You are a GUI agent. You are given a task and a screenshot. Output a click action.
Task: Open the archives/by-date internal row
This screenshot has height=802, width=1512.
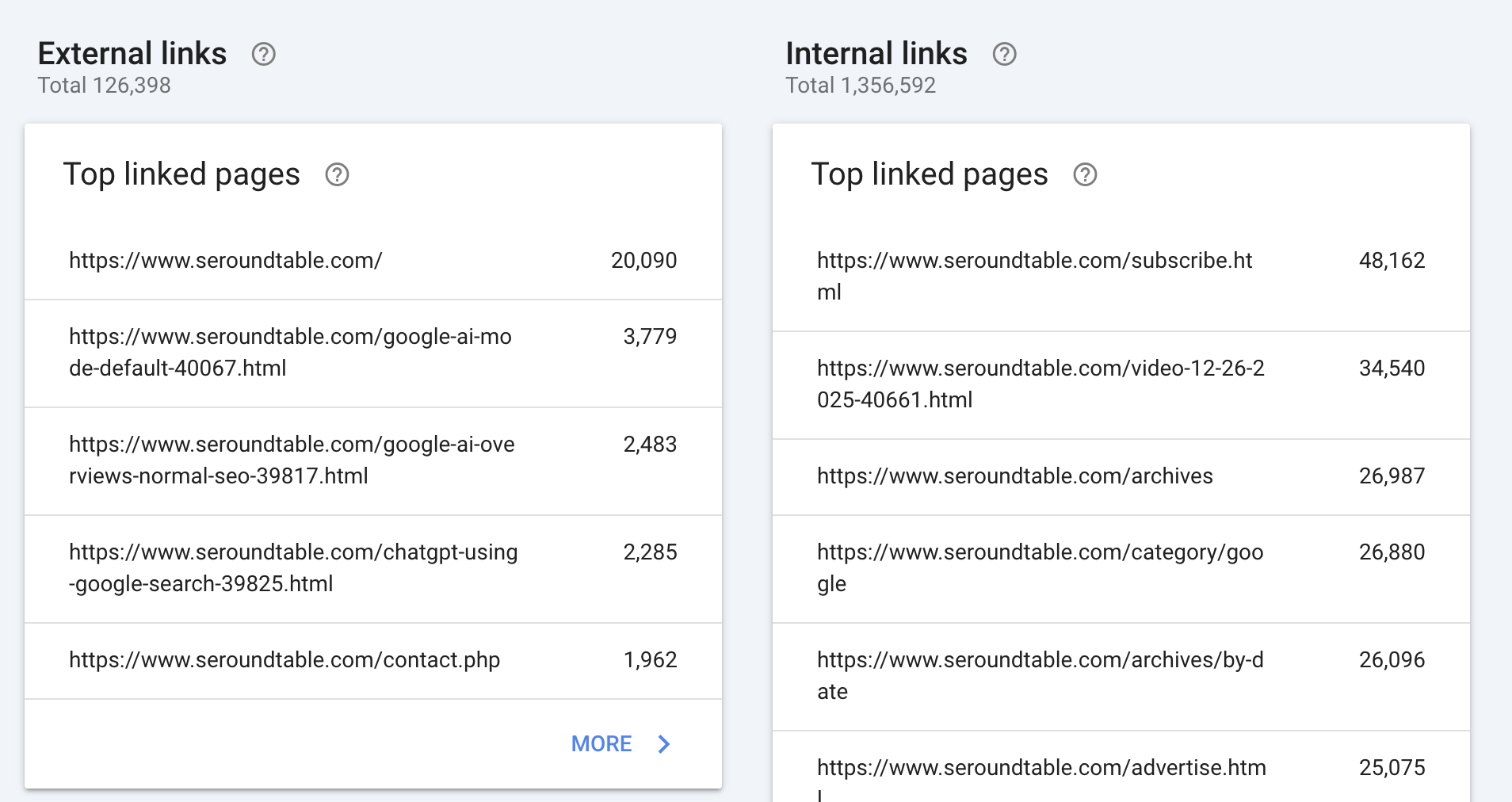click(x=1121, y=676)
